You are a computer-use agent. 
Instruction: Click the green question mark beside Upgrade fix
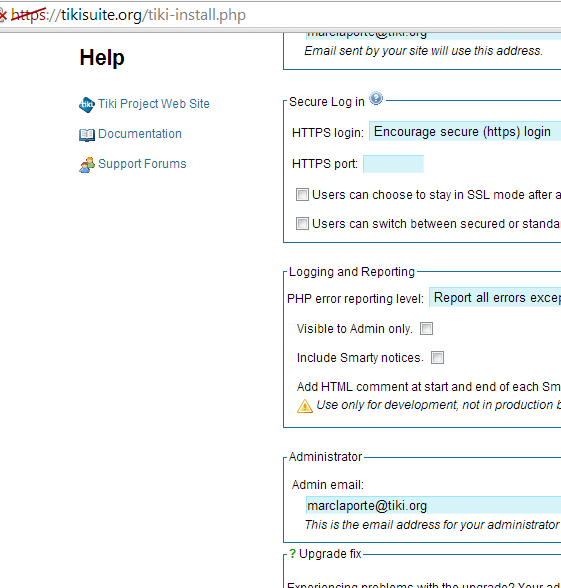click(x=292, y=554)
